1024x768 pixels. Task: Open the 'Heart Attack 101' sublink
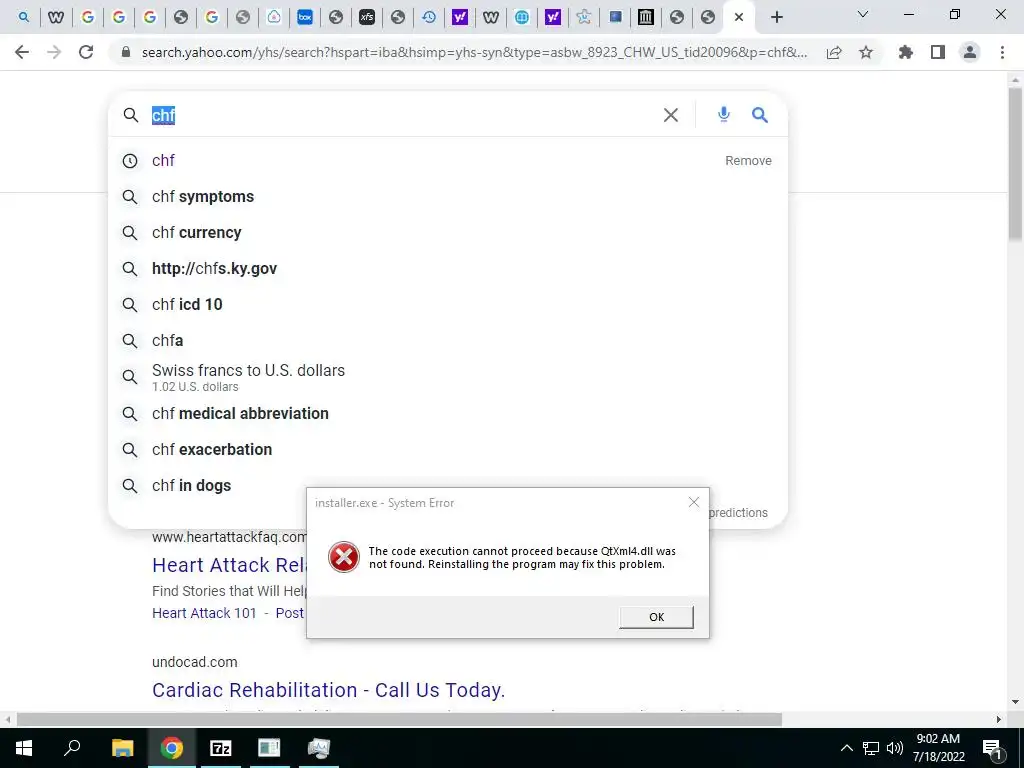(204, 613)
